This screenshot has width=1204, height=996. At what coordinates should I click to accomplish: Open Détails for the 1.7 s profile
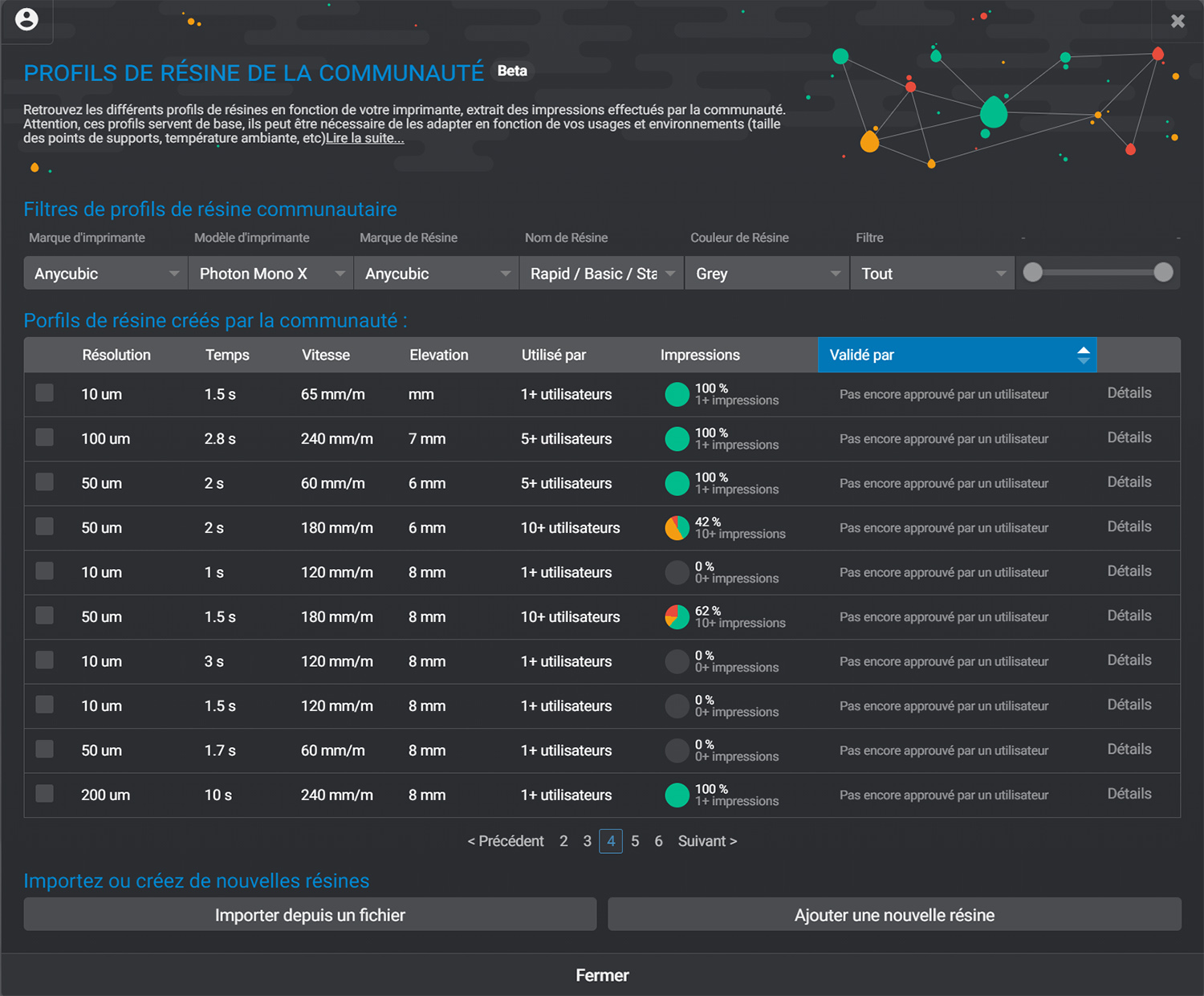[x=1129, y=750]
